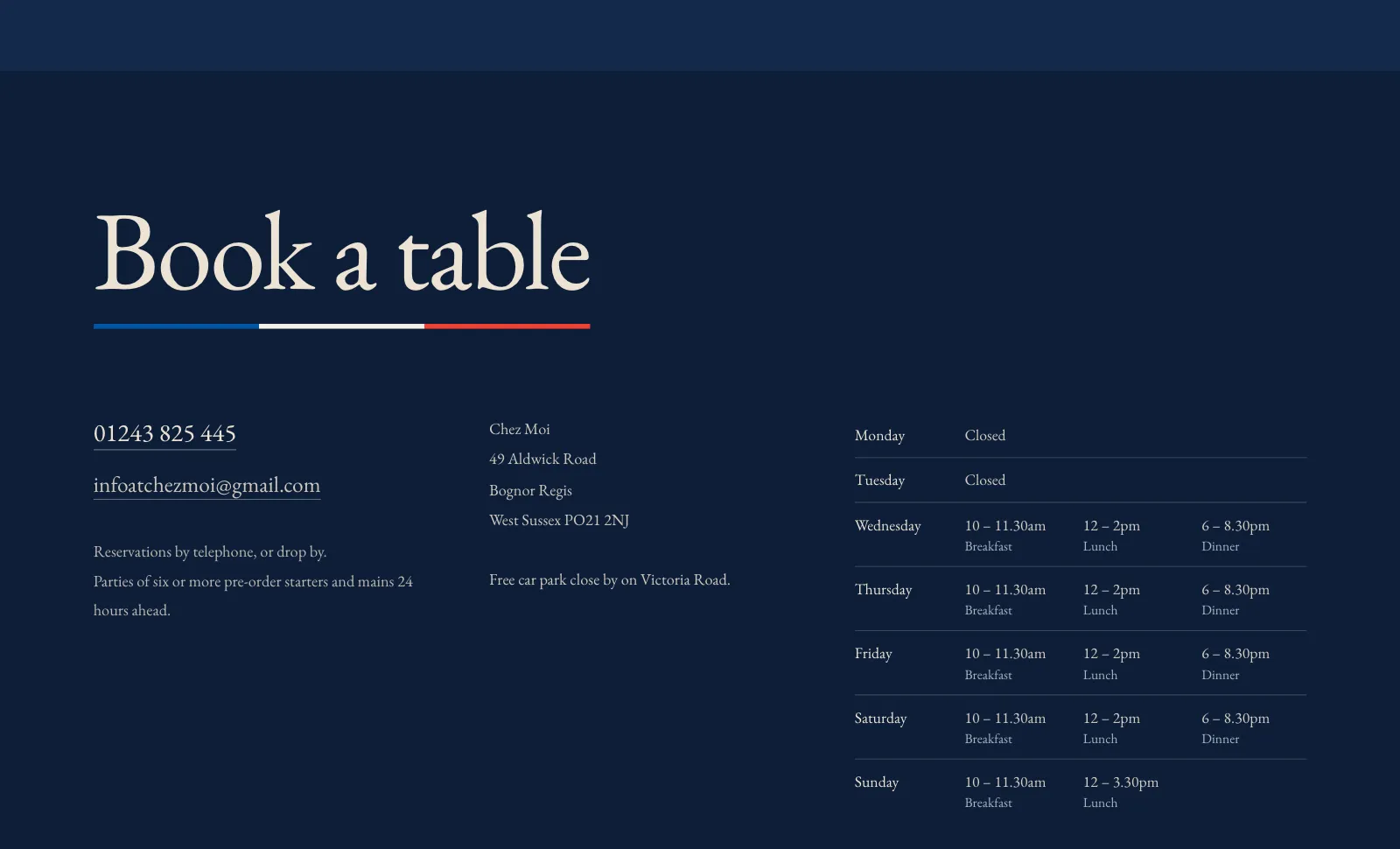Click 'Free car park close by' note
1400x849 pixels.
point(610,579)
